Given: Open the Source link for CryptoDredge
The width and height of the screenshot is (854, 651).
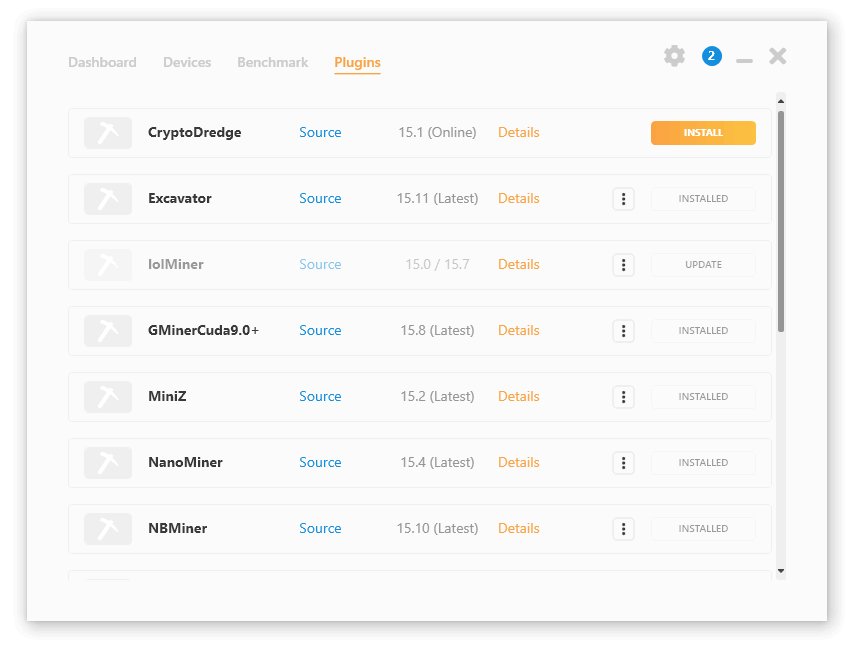Looking at the screenshot, I should click(320, 133).
